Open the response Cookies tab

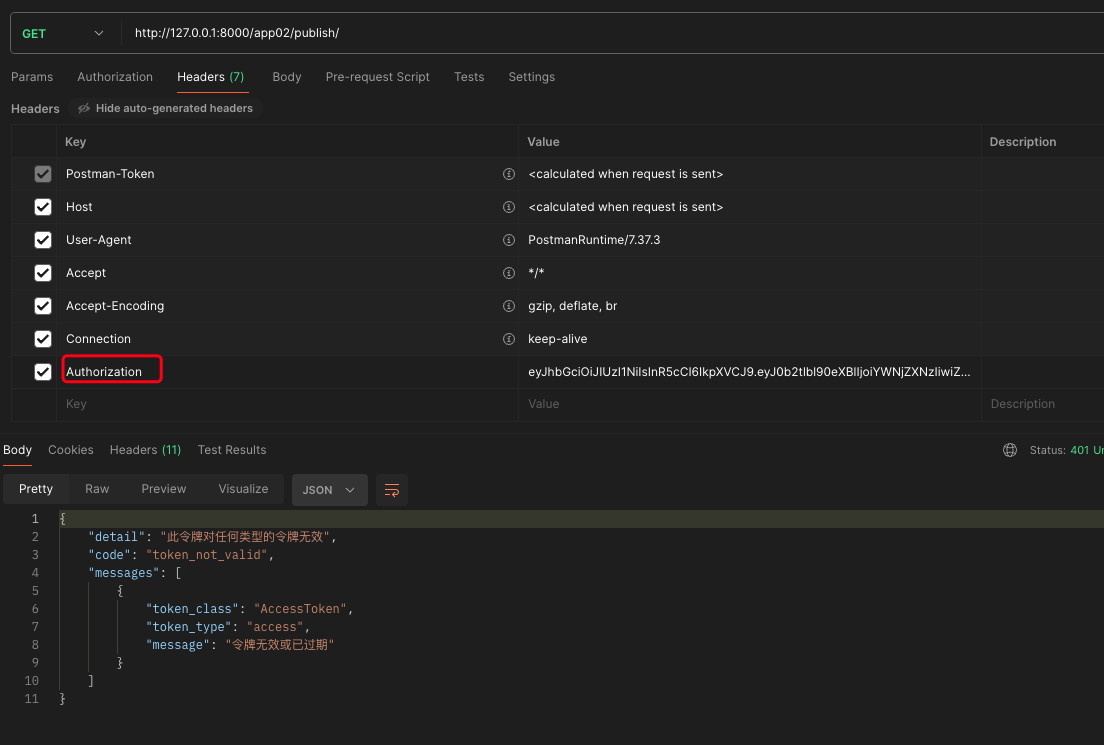tap(70, 450)
